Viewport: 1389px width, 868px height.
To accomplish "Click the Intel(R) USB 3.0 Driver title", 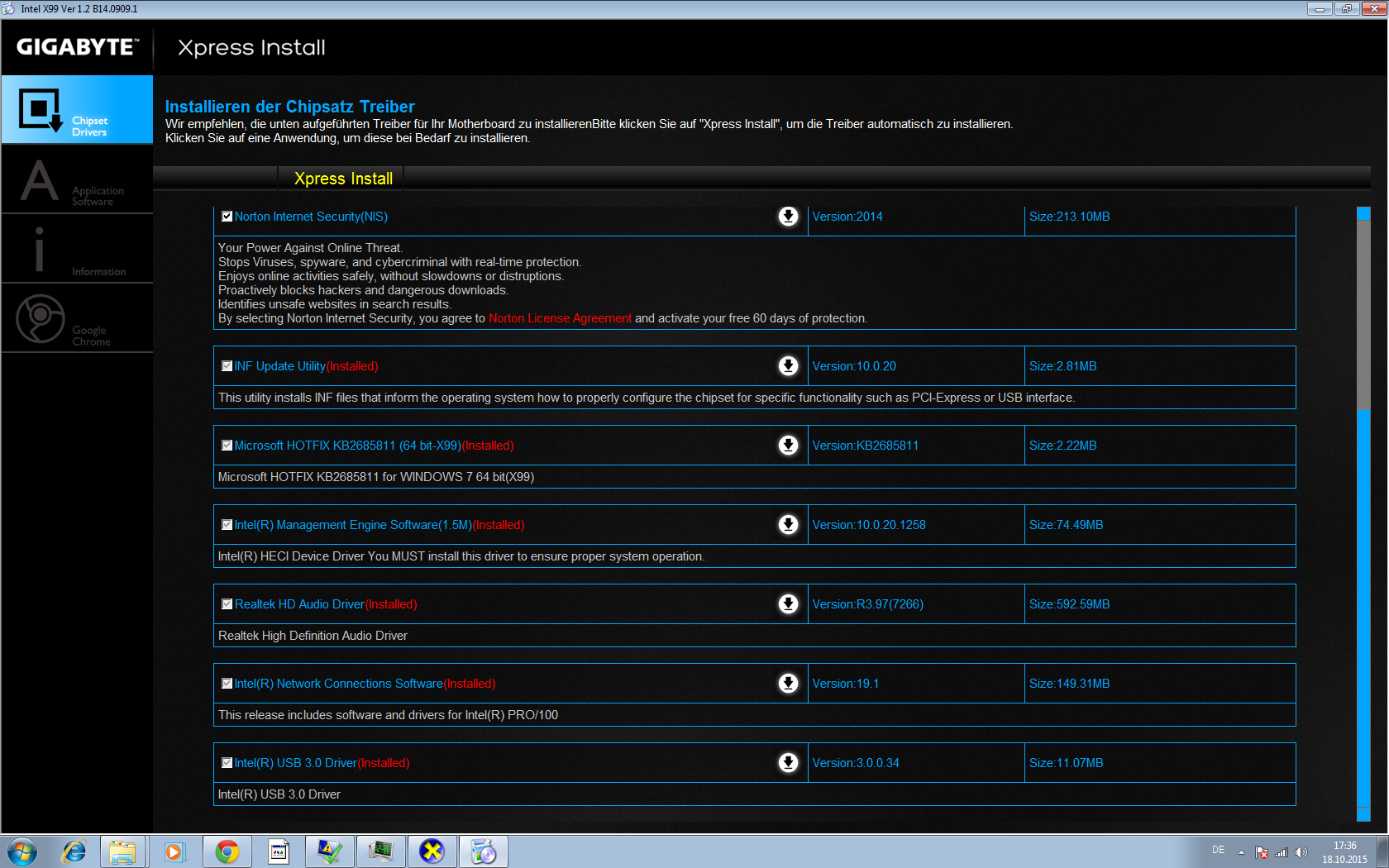I will tap(296, 763).
